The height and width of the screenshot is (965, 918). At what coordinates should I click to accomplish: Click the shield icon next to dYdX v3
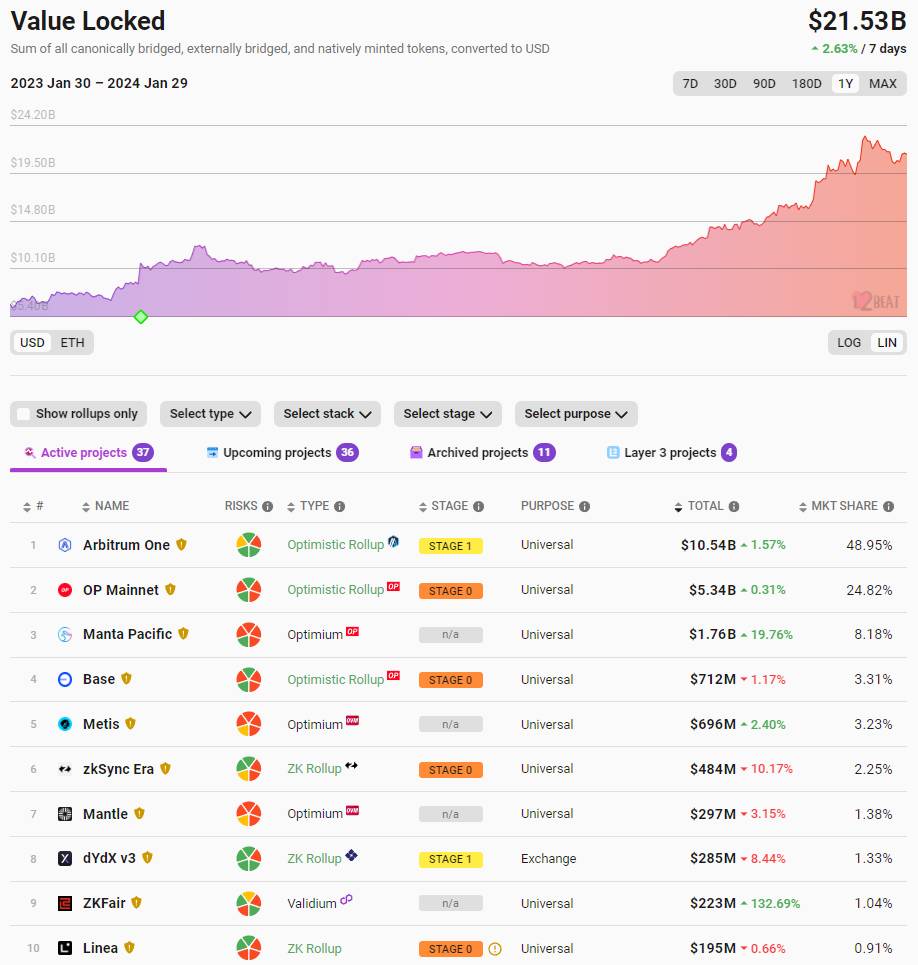point(147,858)
